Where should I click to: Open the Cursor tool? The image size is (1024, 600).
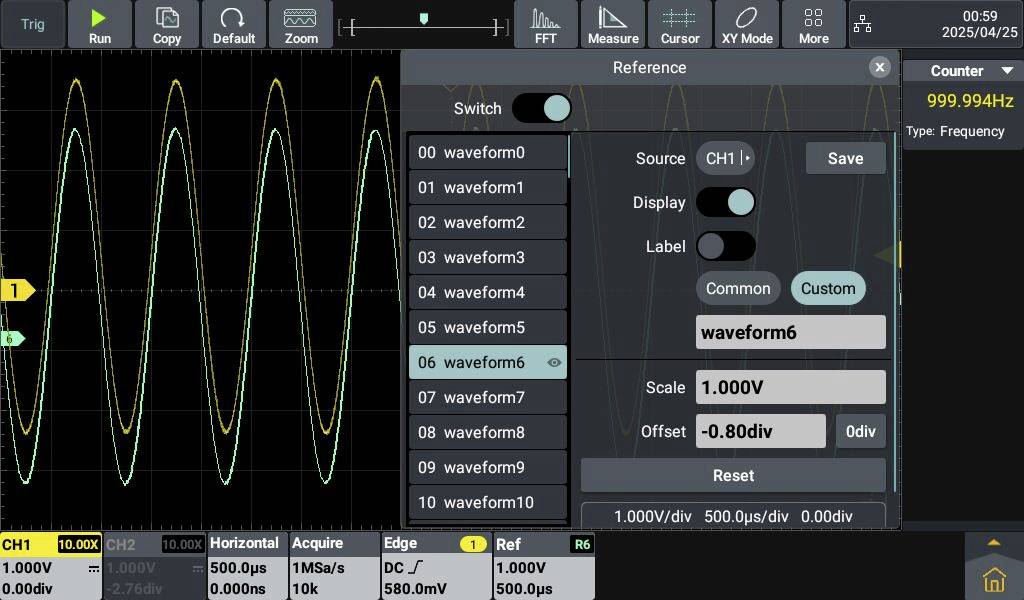[x=680, y=24]
